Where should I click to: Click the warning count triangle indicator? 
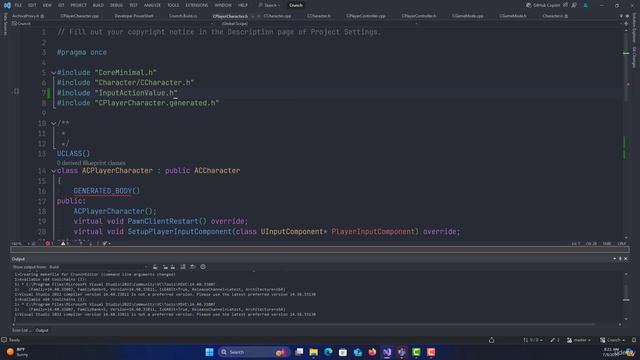64,244
